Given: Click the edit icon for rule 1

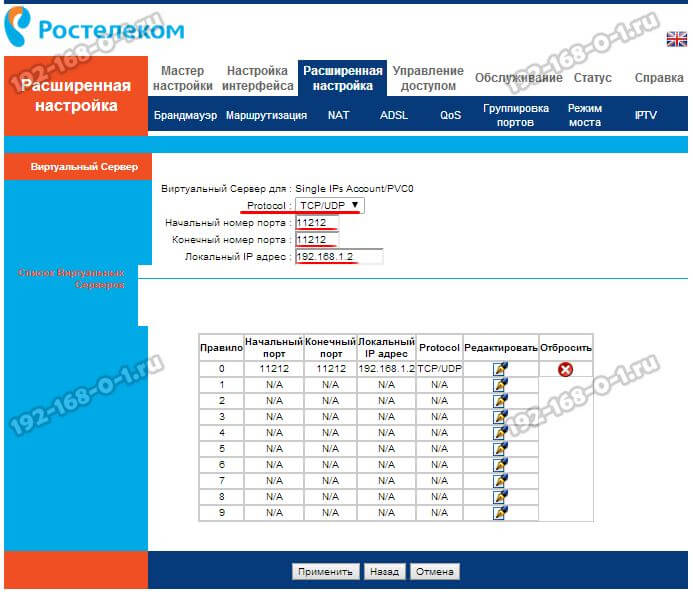Looking at the screenshot, I should point(500,385).
